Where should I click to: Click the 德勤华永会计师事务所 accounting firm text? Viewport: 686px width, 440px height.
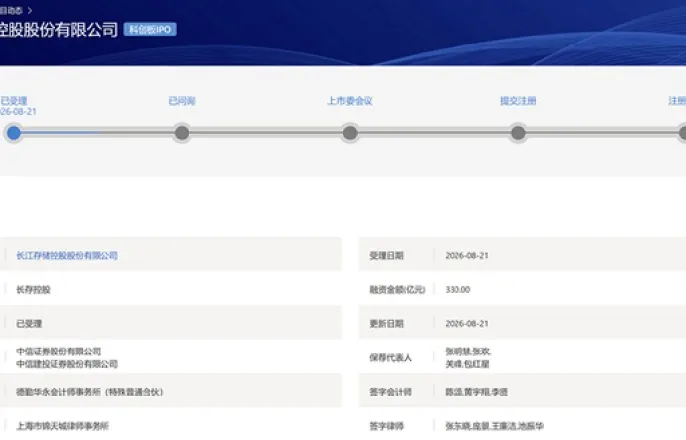pos(90,392)
